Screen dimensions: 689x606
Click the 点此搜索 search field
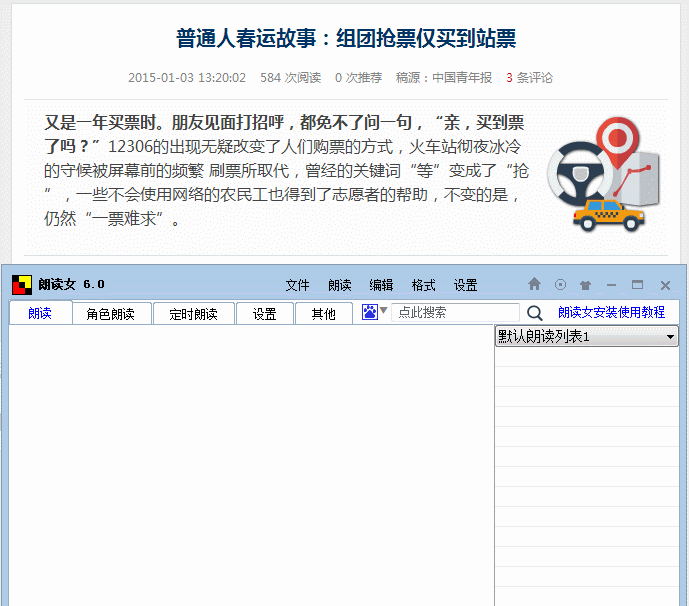[455, 312]
